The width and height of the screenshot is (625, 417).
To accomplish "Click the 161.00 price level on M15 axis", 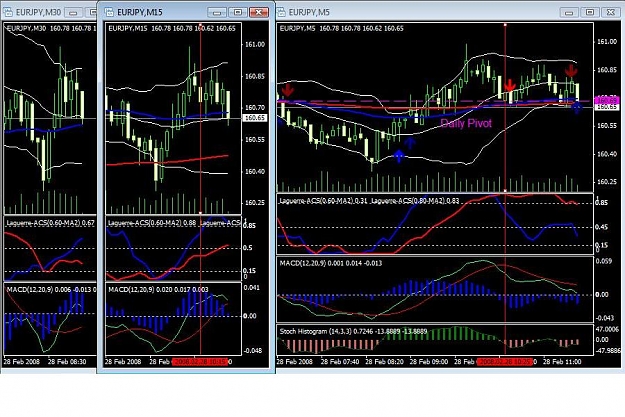I will pos(255,44).
